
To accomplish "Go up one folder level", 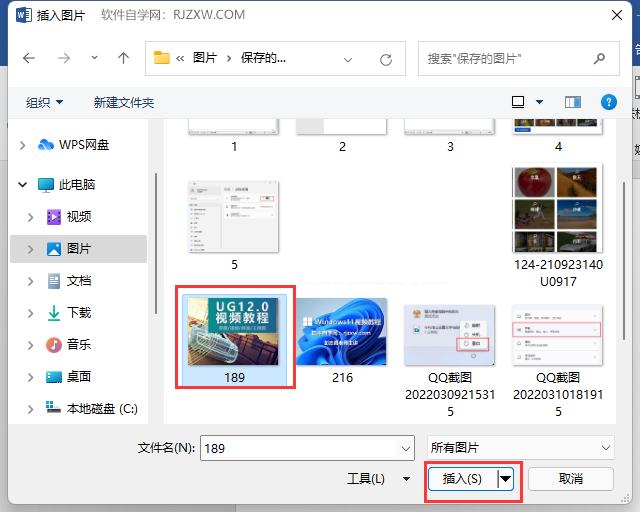I will point(123,58).
